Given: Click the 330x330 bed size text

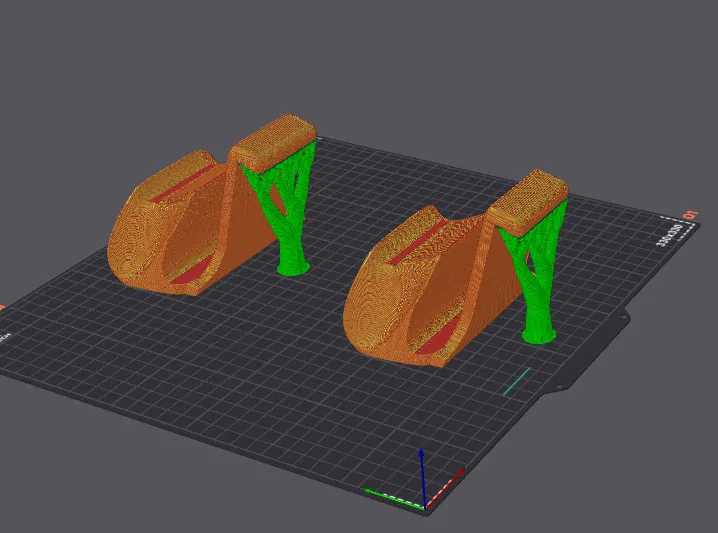Looking at the screenshot, I should click(669, 235).
